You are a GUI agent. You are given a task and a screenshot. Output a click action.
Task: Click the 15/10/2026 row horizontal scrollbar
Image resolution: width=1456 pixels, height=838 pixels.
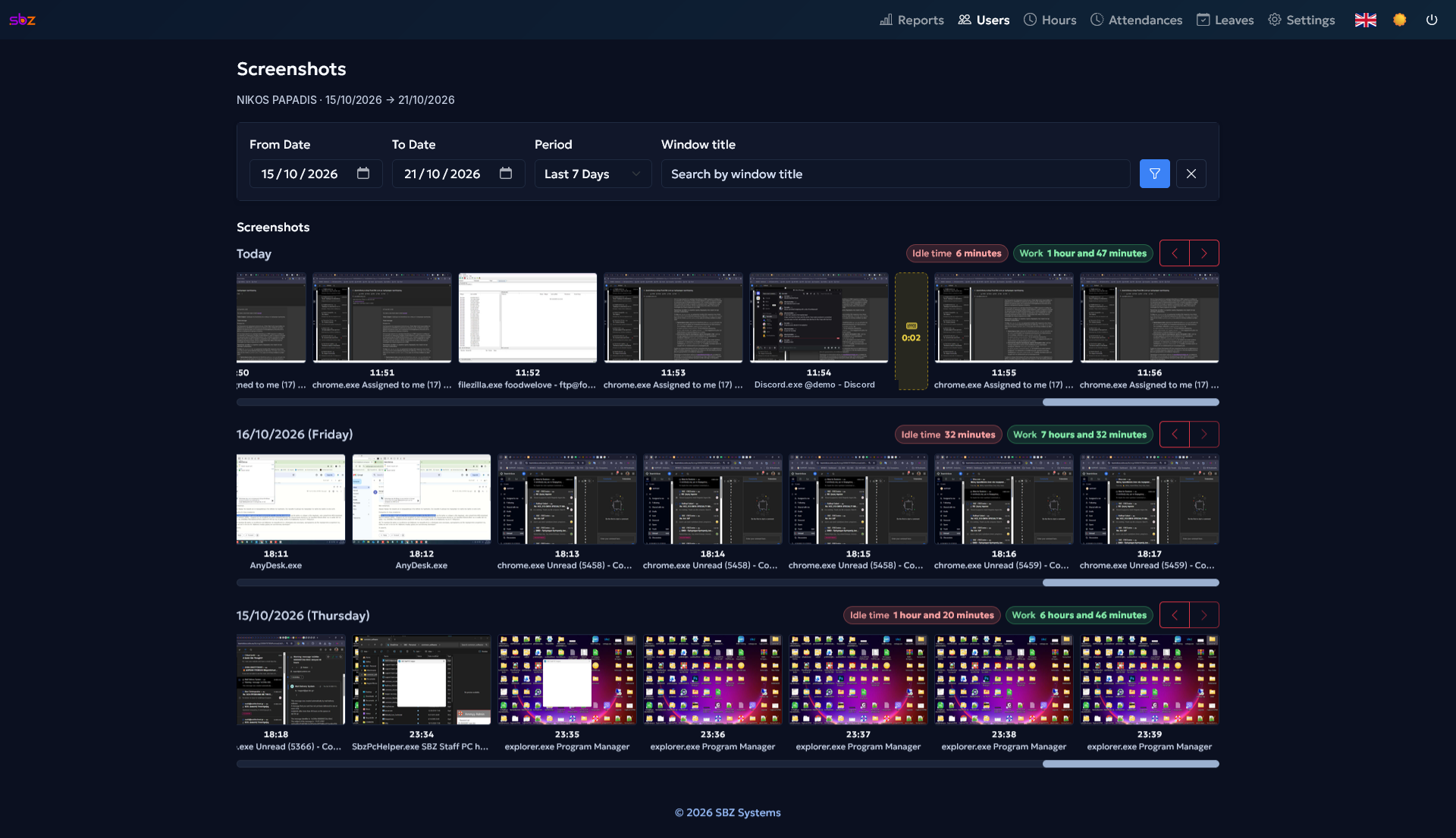[728, 764]
